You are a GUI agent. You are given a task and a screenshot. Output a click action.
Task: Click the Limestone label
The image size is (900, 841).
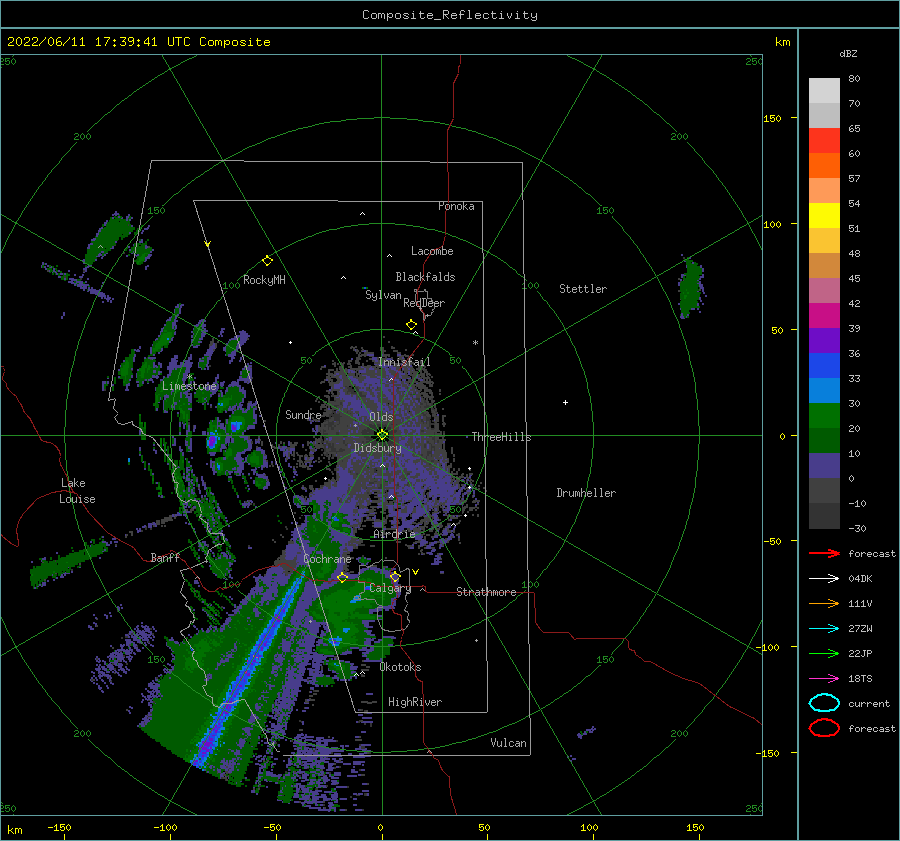pos(189,386)
